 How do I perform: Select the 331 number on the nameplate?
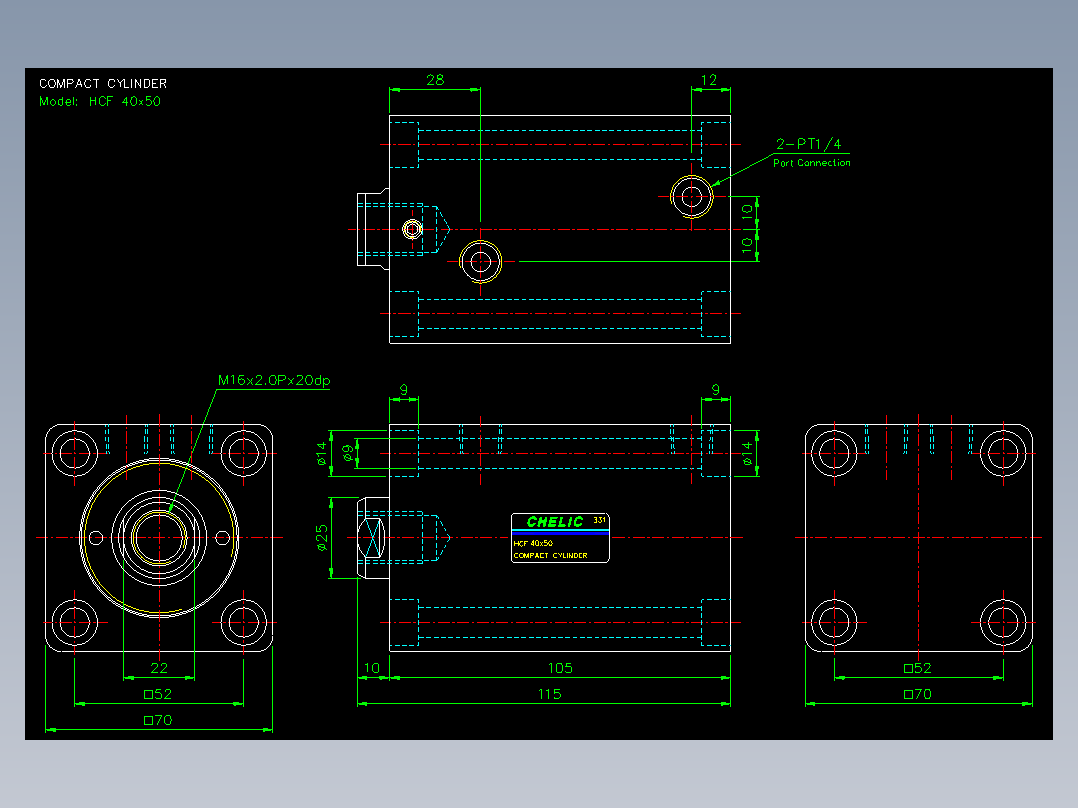click(x=600, y=520)
